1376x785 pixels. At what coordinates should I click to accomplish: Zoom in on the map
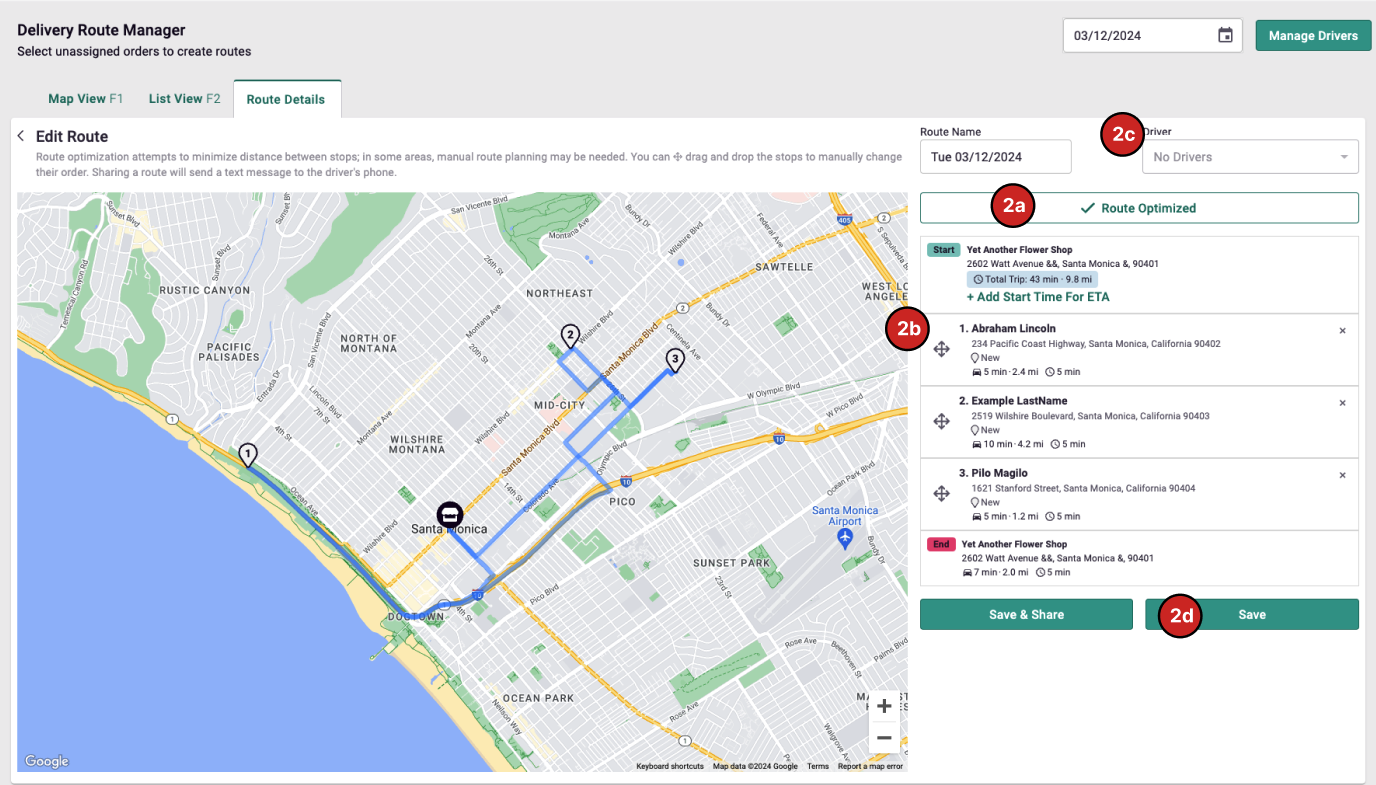coord(884,706)
